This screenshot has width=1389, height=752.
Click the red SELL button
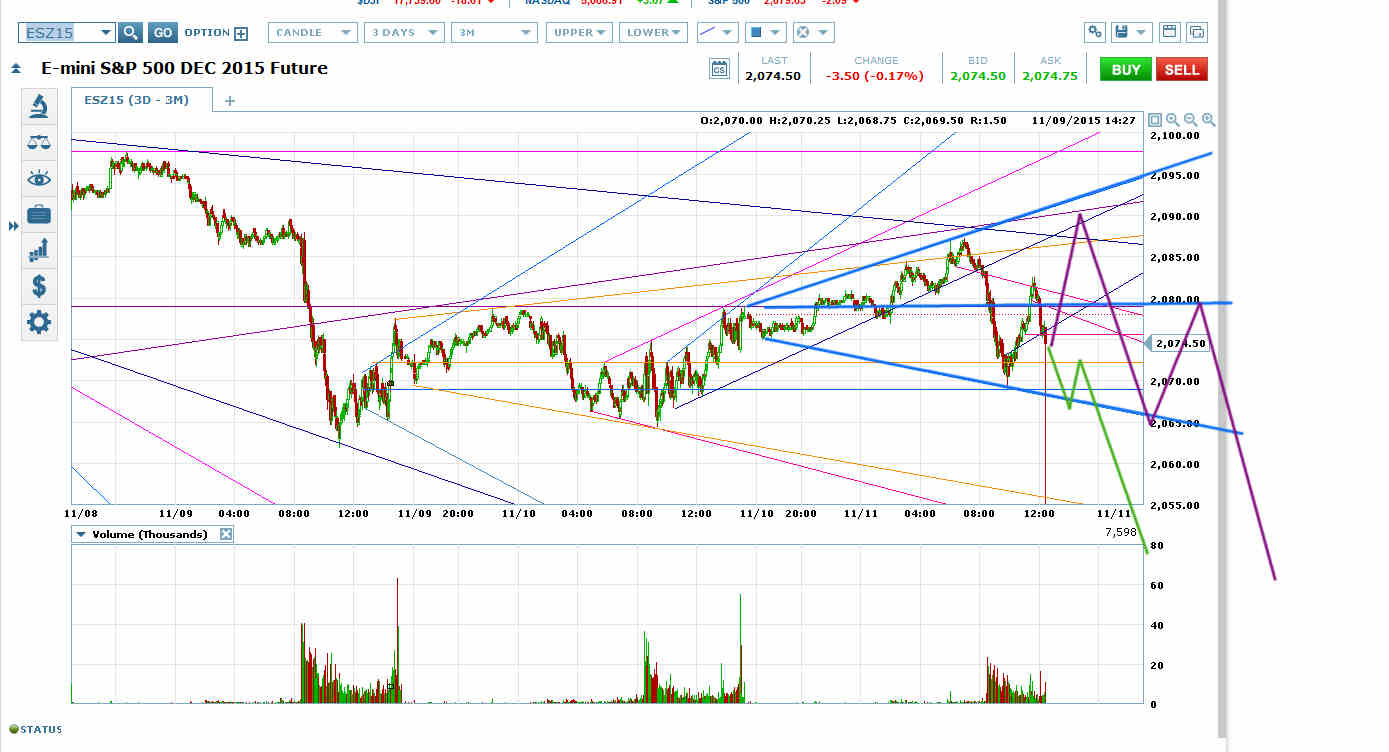tap(1181, 69)
